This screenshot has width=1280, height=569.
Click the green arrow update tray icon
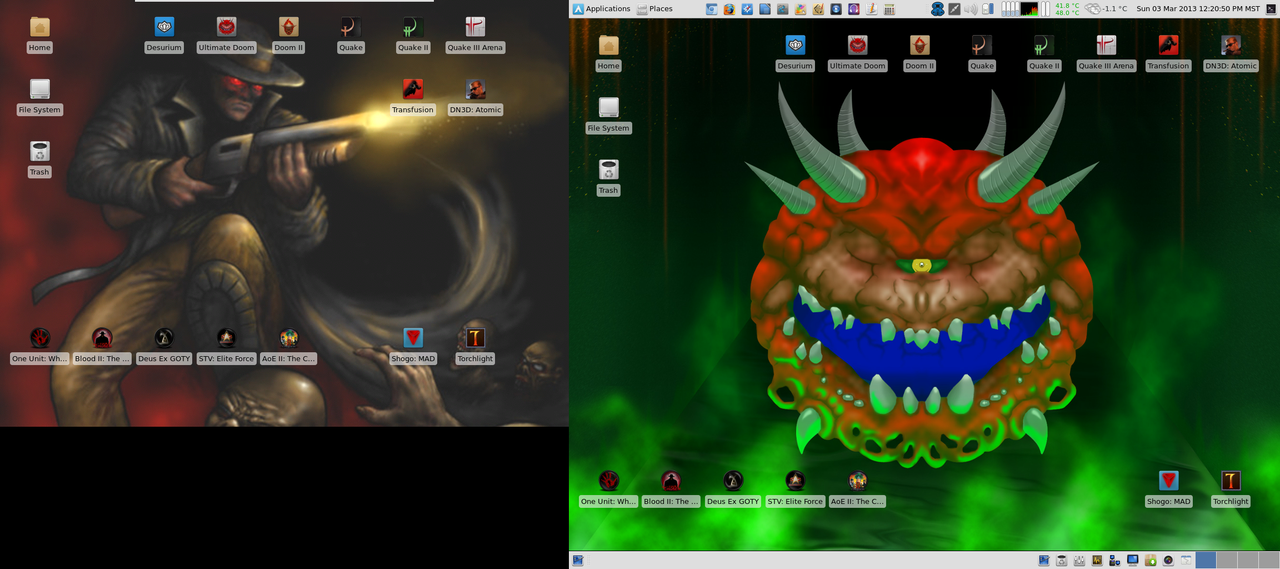click(1151, 560)
